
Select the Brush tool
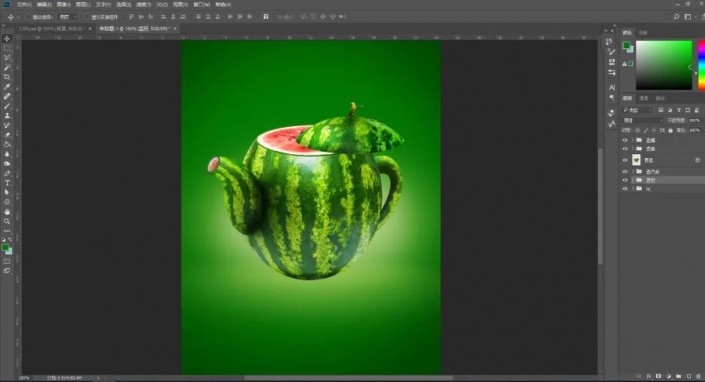click(x=7, y=106)
